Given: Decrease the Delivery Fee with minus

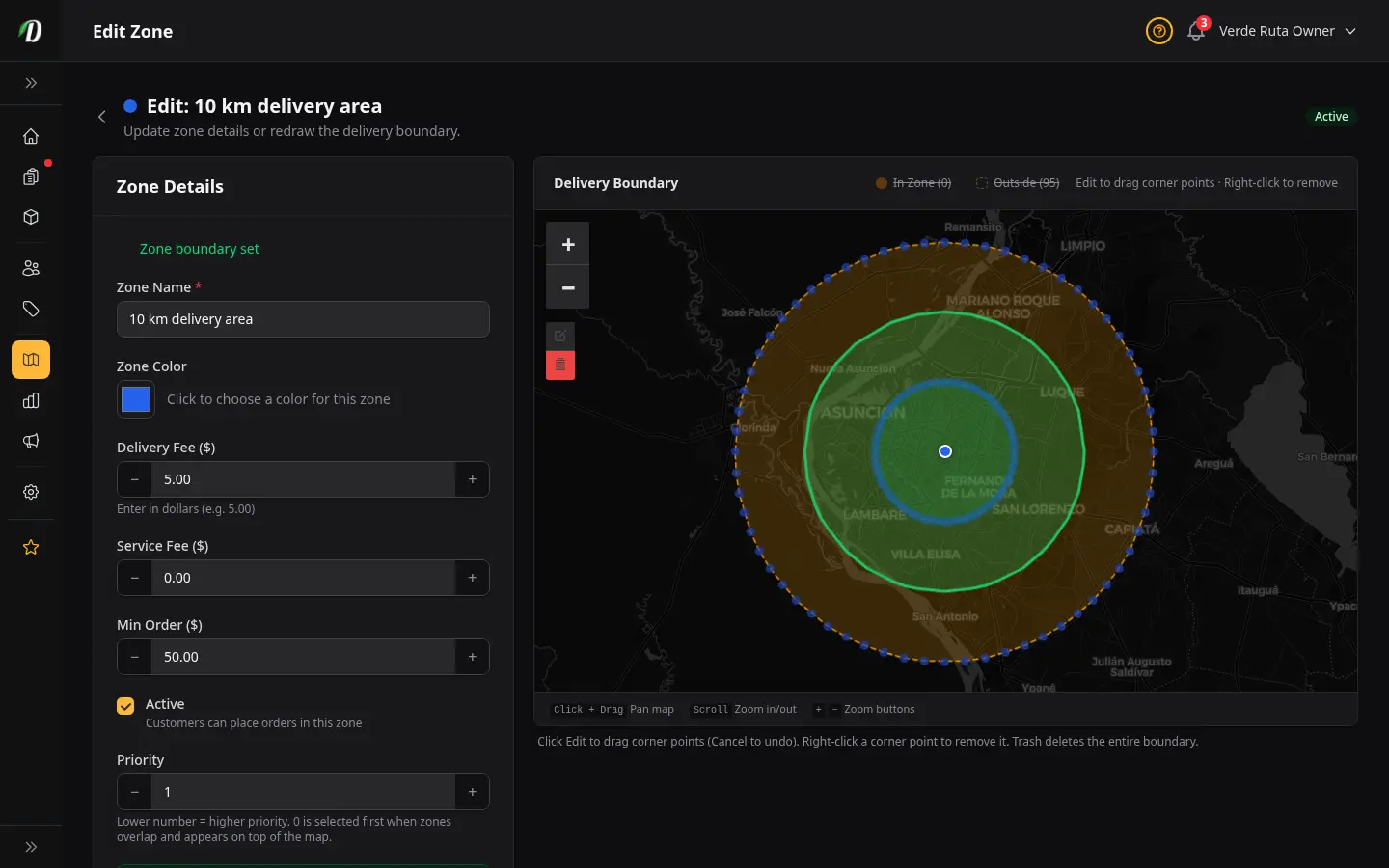Looking at the screenshot, I should click(x=134, y=479).
